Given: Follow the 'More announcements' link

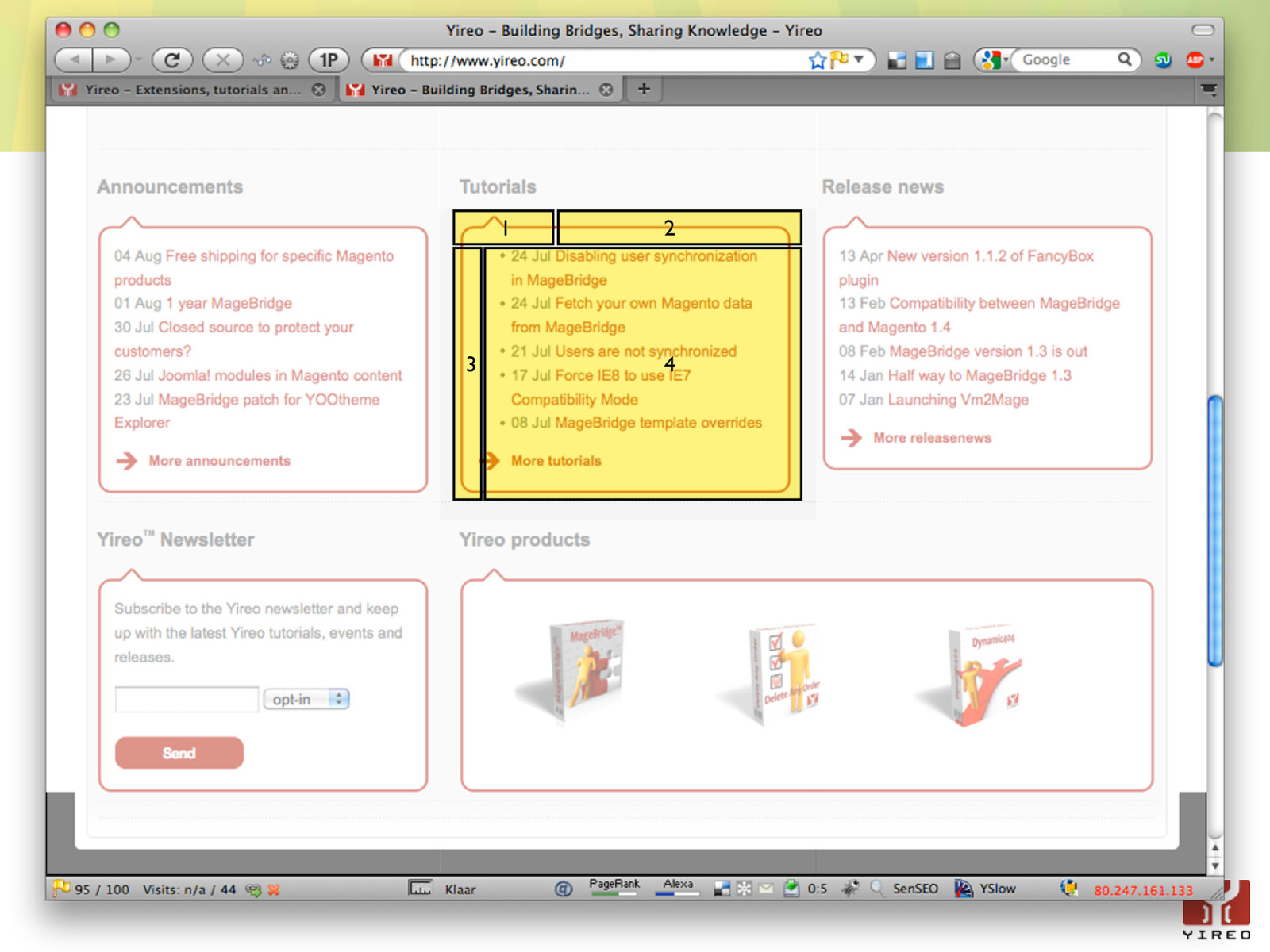Looking at the screenshot, I should 219,461.
